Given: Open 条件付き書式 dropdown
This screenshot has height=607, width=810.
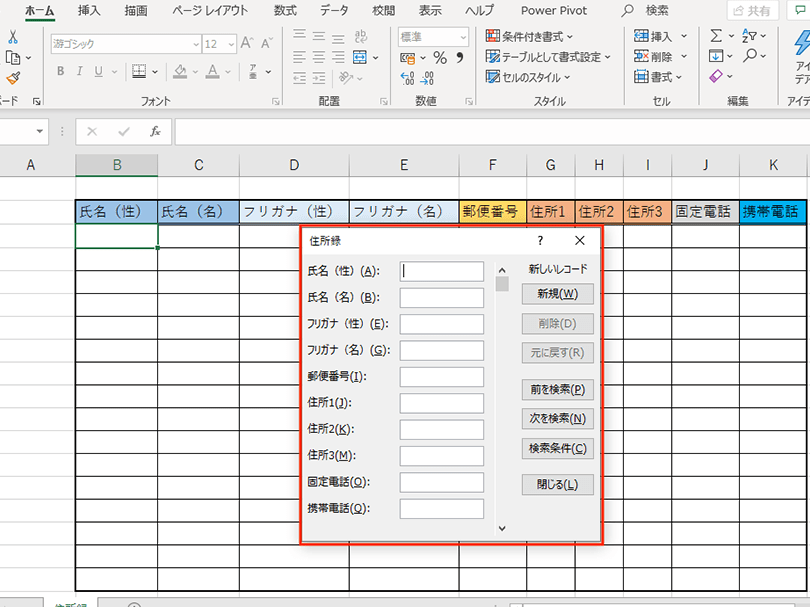Looking at the screenshot, I should [x=529, y=37].
